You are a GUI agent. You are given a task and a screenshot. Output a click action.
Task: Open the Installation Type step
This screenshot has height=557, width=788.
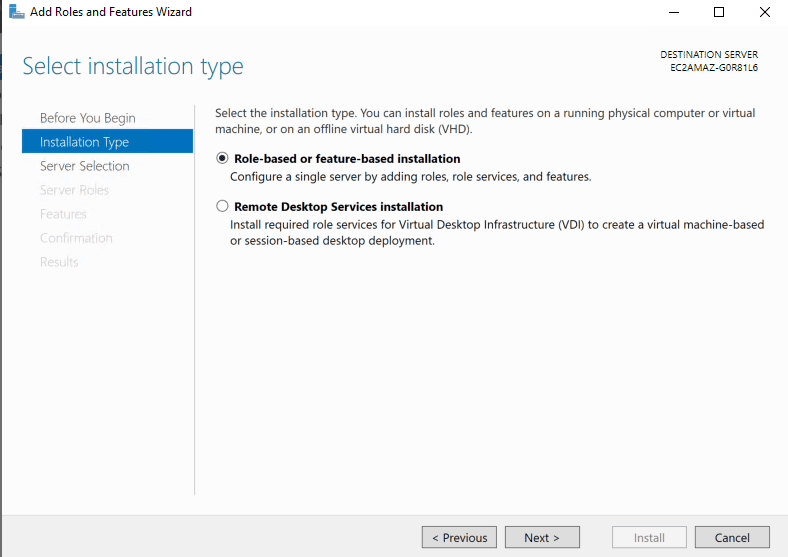click(108, 141)
